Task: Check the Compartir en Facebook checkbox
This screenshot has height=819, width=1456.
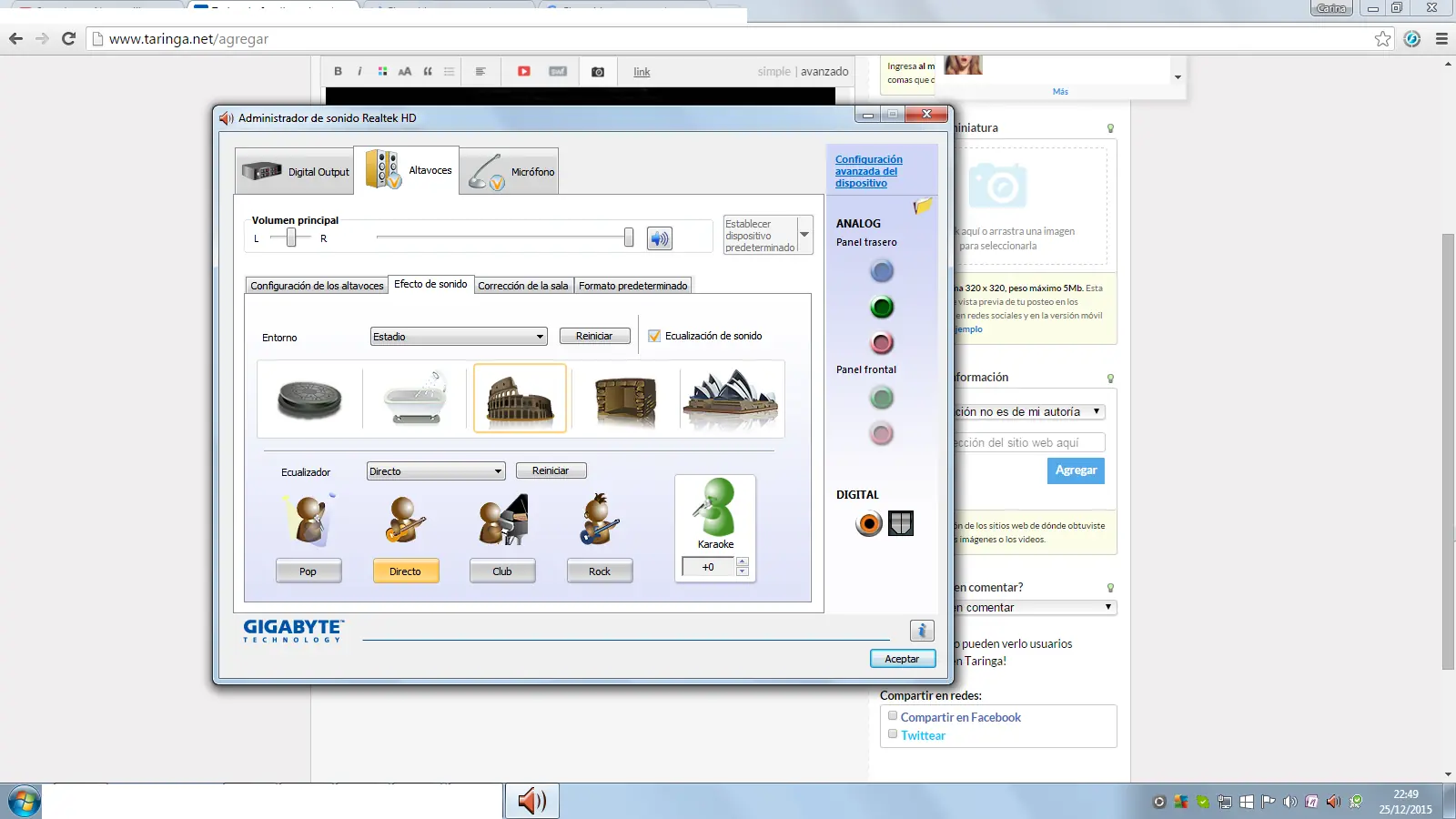Action: click(x=893, y=716)
